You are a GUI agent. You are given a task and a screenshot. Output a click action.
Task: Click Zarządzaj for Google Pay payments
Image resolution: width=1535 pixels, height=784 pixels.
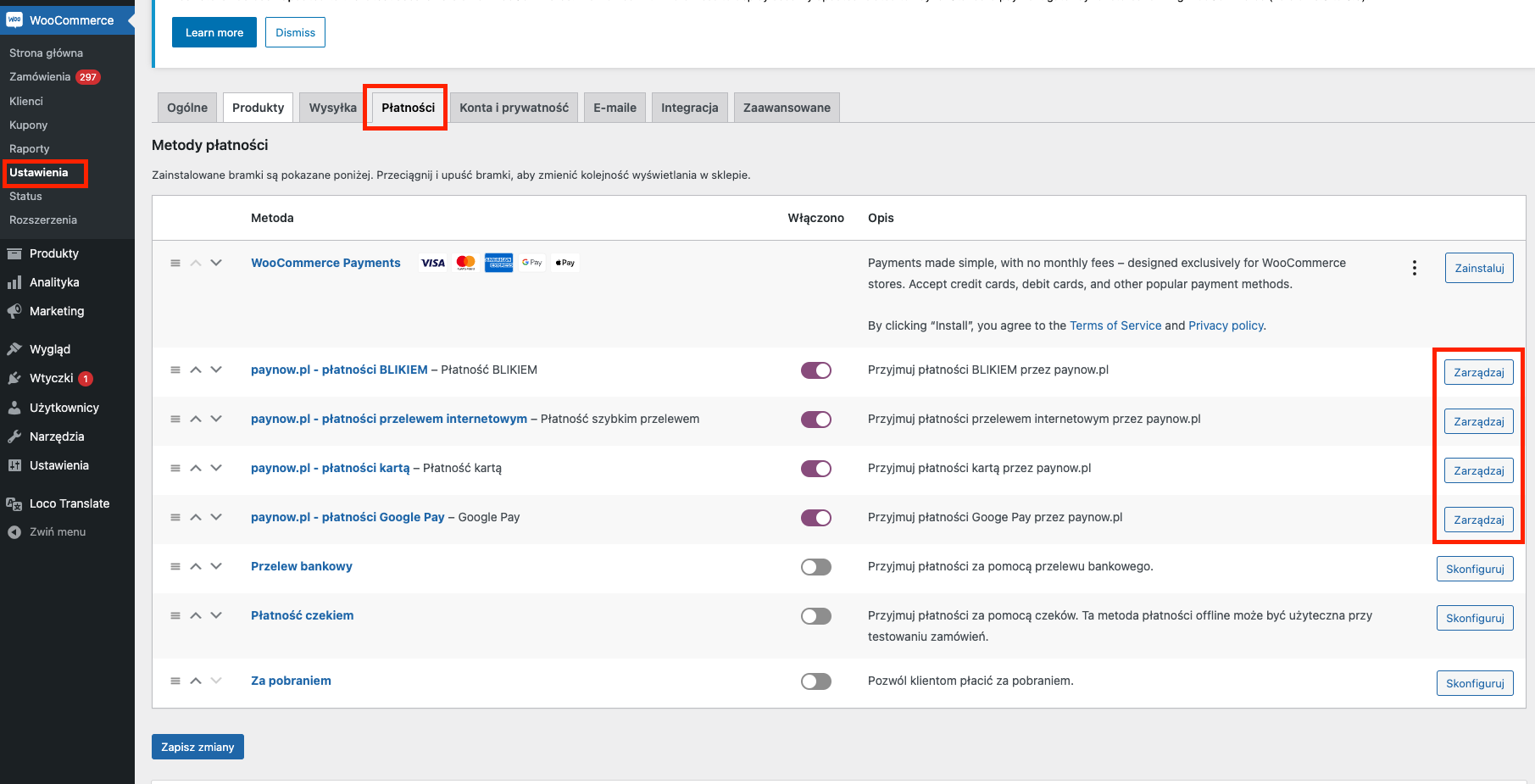pyautogui.click(x=1479, y=520)
